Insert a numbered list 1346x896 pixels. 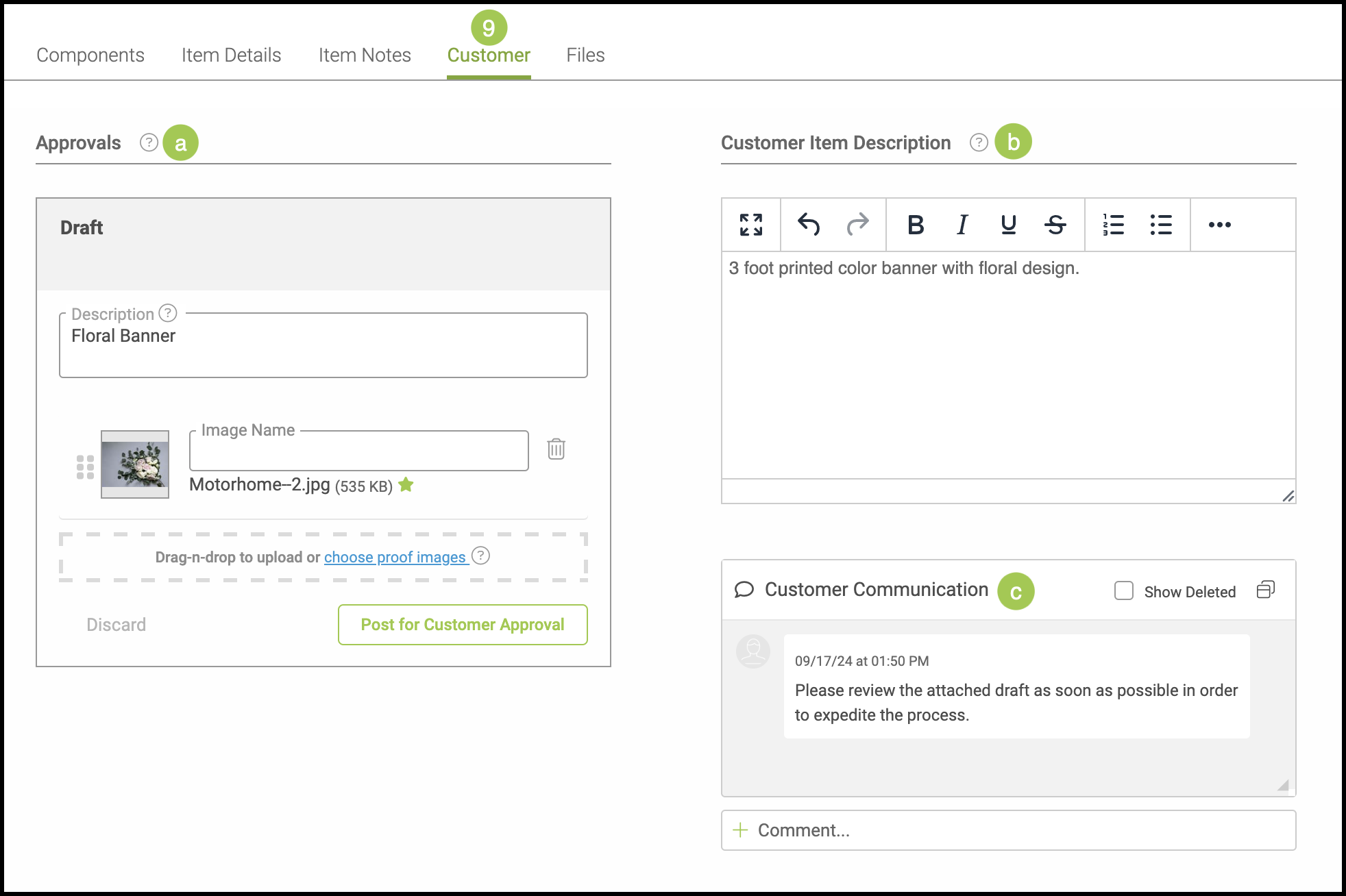pyautogui.click(x=1114, y=225)
